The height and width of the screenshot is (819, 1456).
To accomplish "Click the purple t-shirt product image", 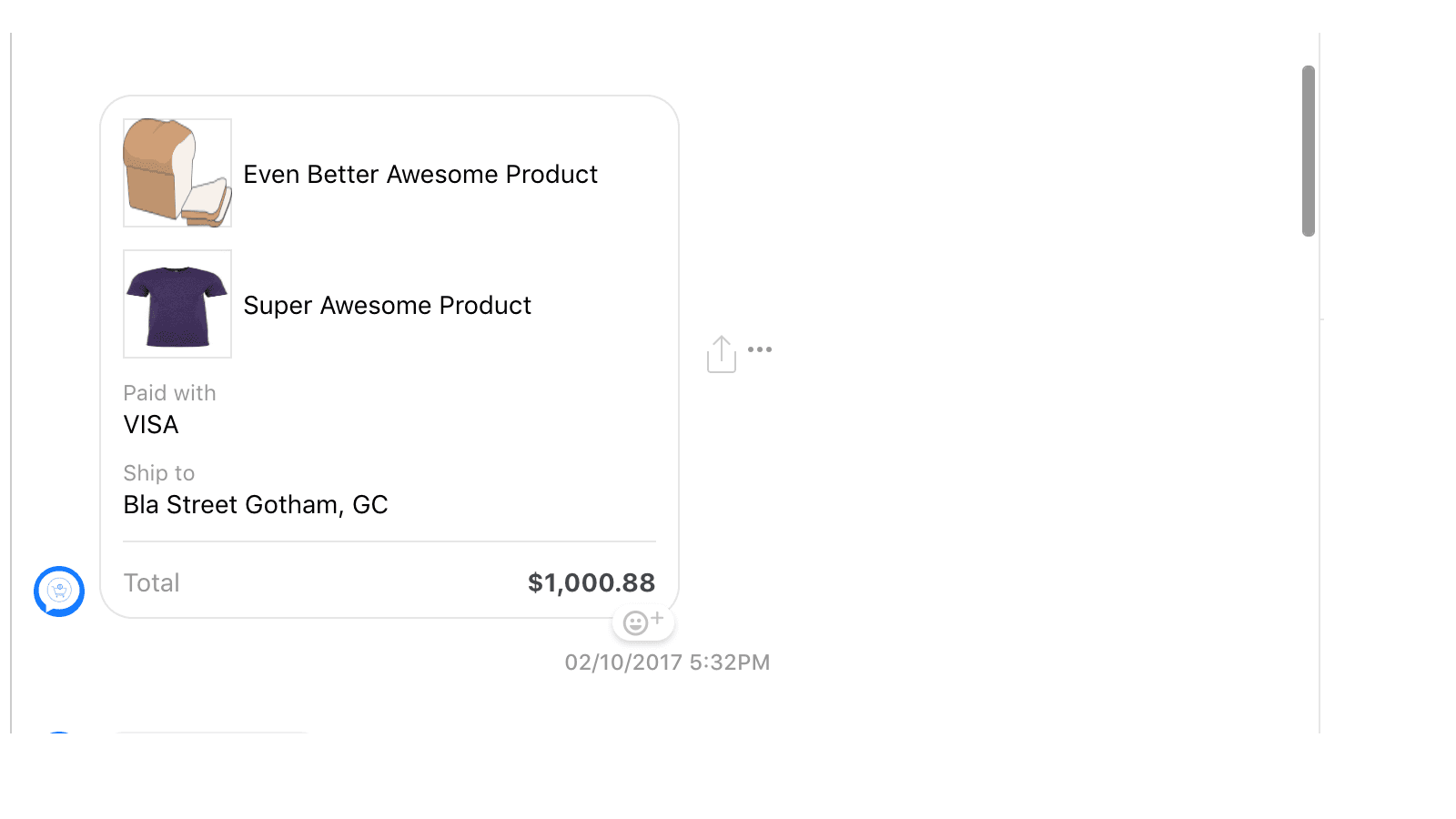I will point(177,303).
